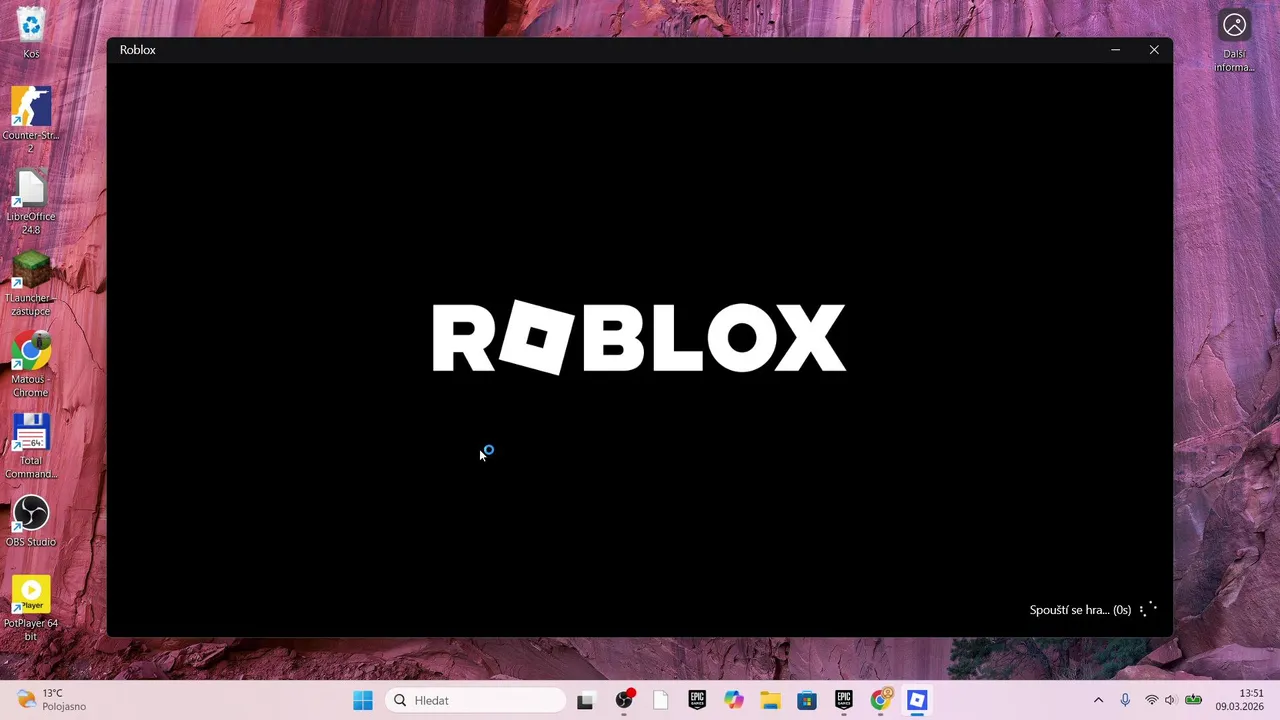Select the Counter-Strike 2 desktop shortcut
This screenshot has width=1280, height=720.
[31, 120]
